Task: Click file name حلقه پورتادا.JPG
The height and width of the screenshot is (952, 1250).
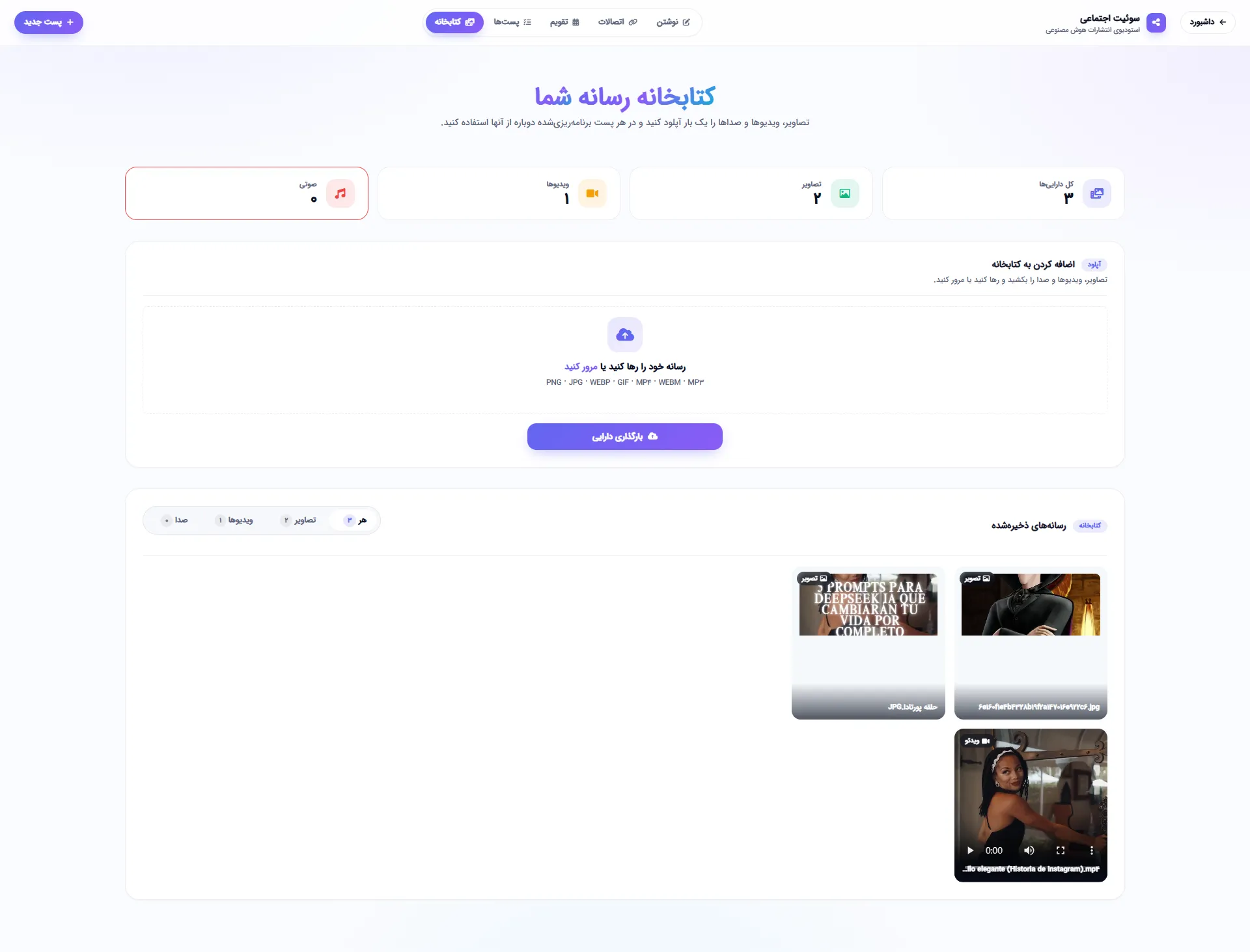Action: pos(913,707)
